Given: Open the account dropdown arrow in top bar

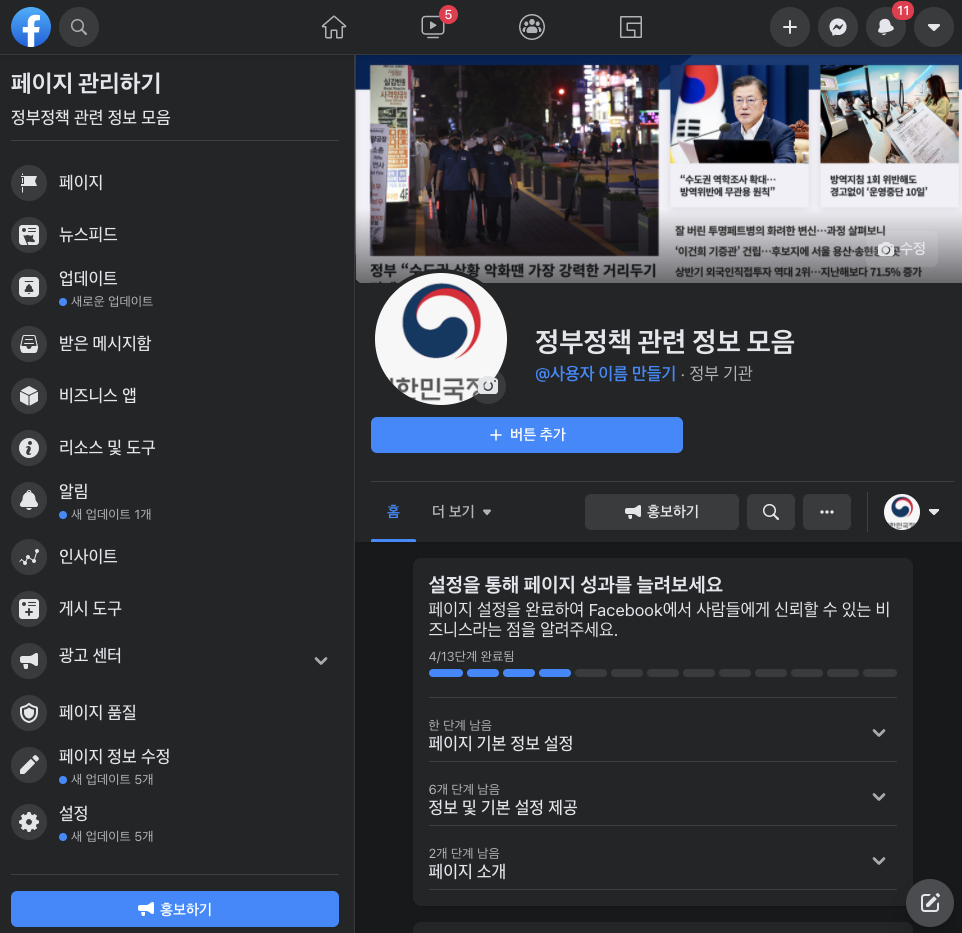Looking at the screenshot, I should click(934, 27).
